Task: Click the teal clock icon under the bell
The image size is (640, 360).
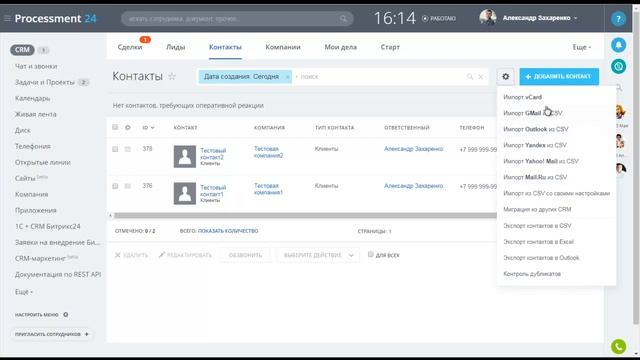Action: [618, 66]
